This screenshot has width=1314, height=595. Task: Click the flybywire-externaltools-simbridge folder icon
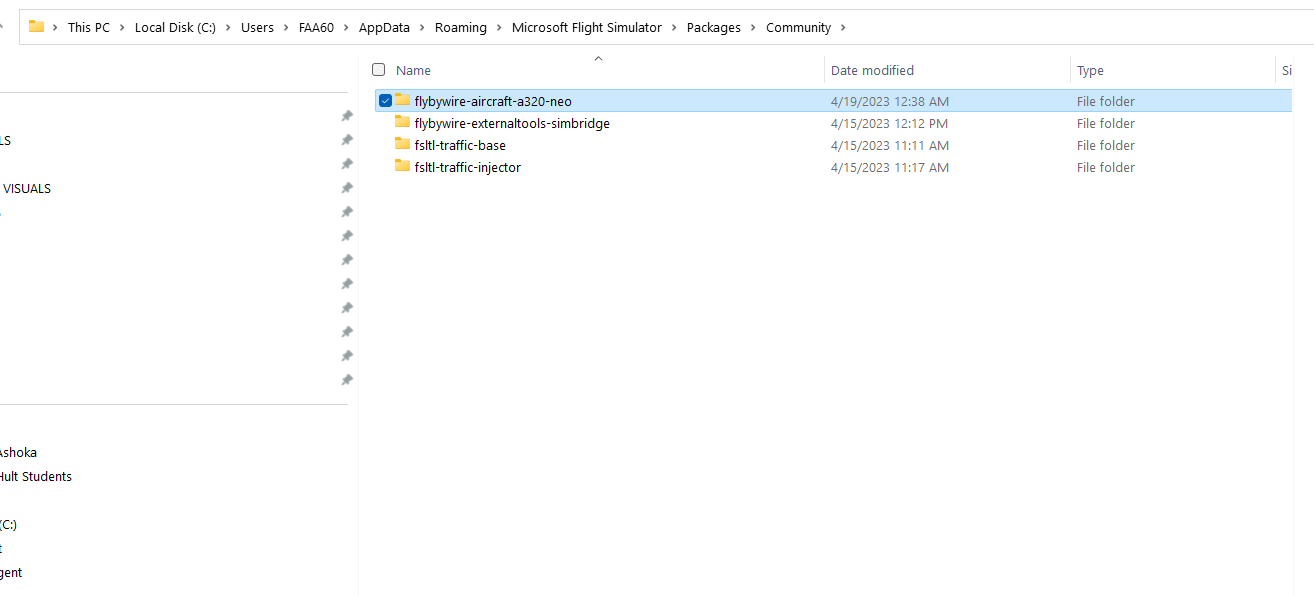[x=403, y=122]
